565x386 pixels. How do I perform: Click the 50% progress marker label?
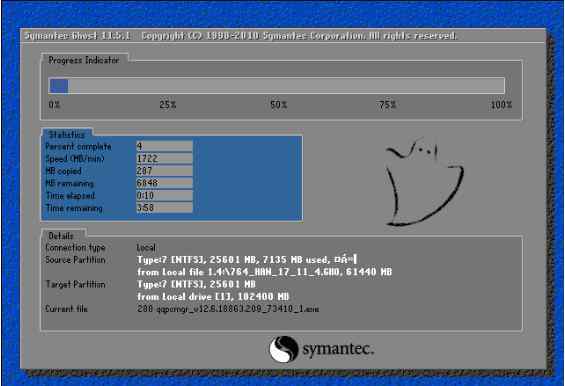tap(279, 105)
